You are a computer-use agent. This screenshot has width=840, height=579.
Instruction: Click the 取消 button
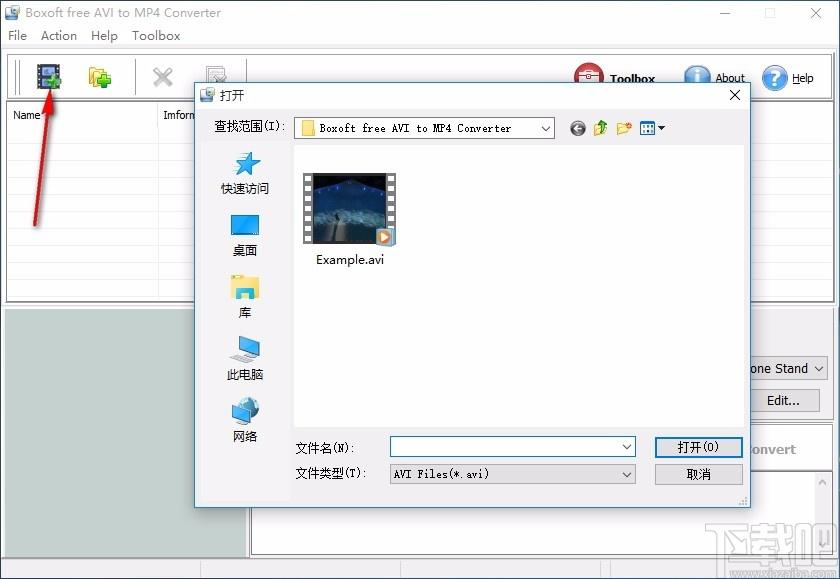pos(698,474)
